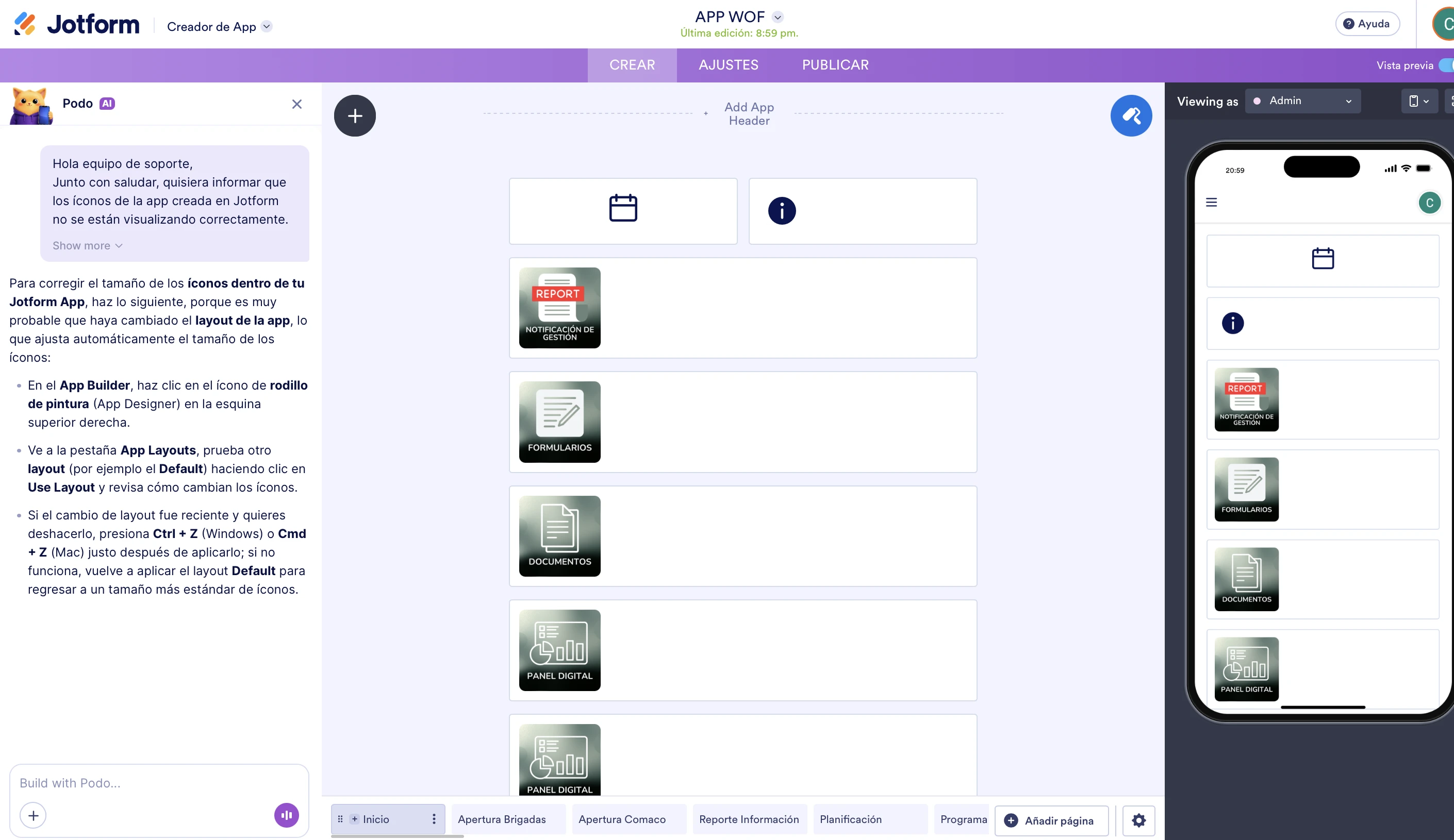The width and height of the screenshot is (1454, 840).
Task: Open the App Designer paint roller icon
Action: (x=1131, y=115)
